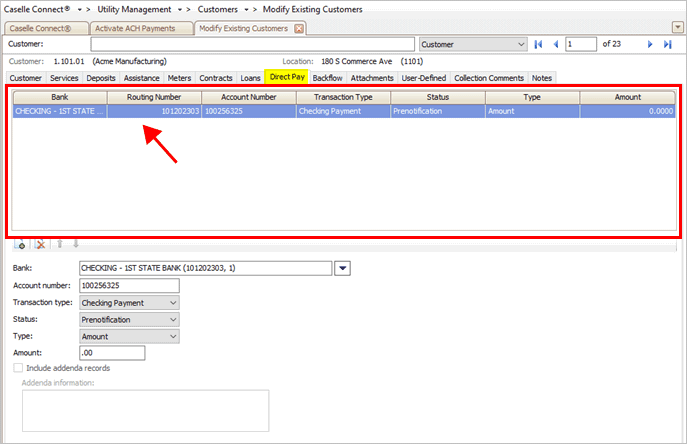Open the Bank lookup dropdown arrow
687x444 pixels.
point(342,268)
